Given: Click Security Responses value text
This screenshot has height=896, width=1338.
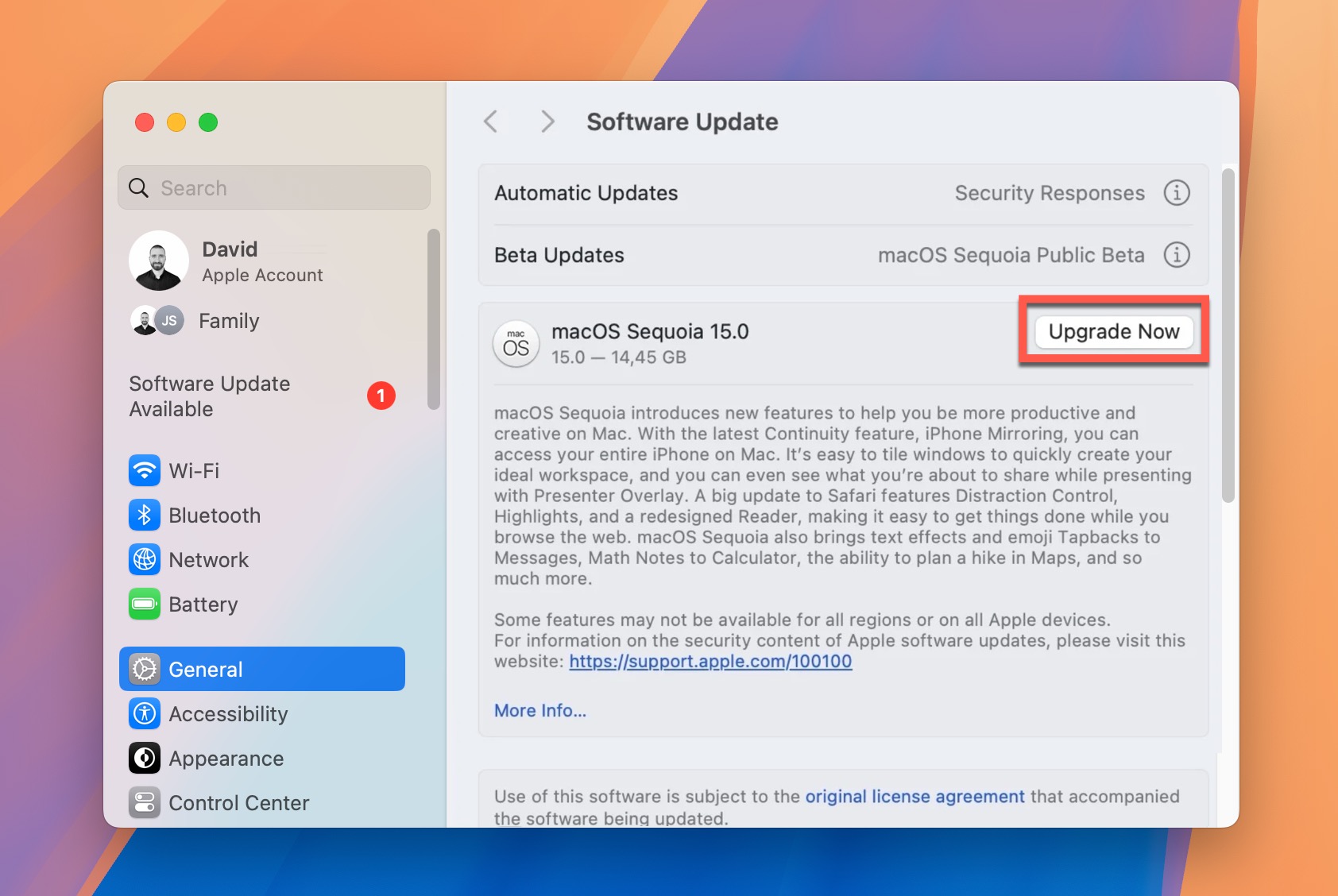Looking at the screenshot, I should click(x=1050, y=193).
